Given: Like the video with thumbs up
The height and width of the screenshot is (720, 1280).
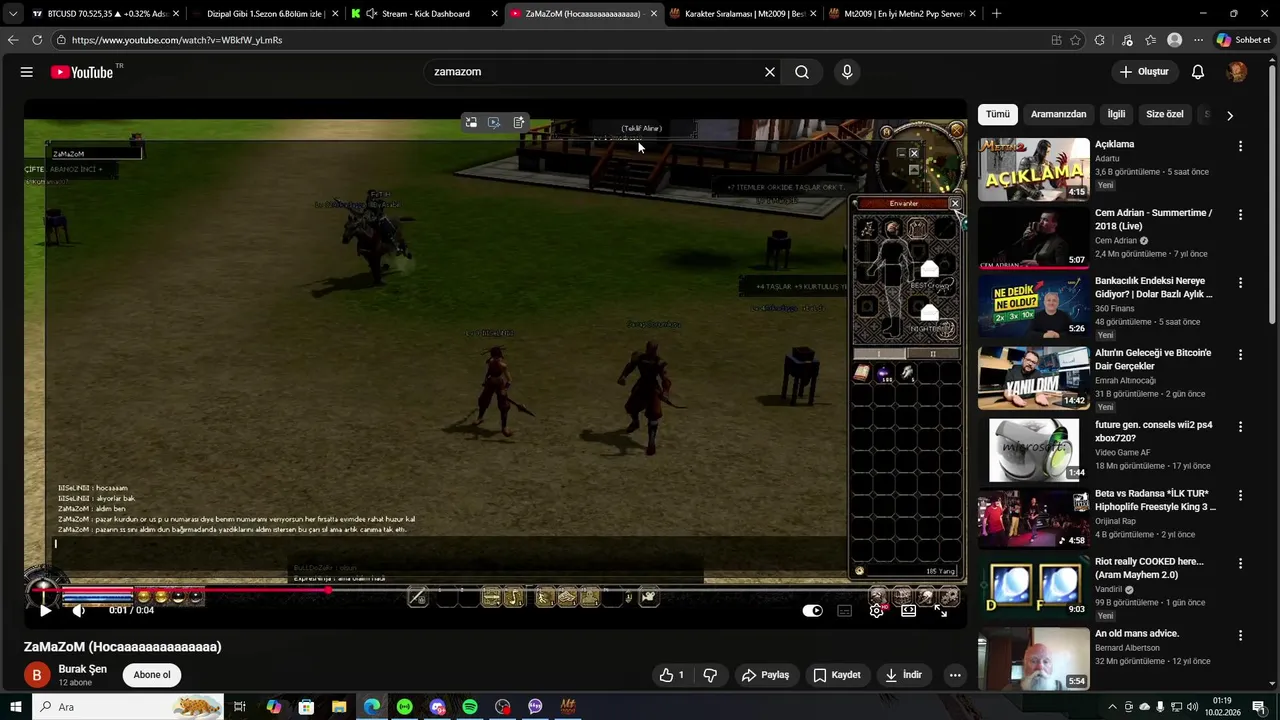Looking at the screenshot, I should tap(672, 675).
